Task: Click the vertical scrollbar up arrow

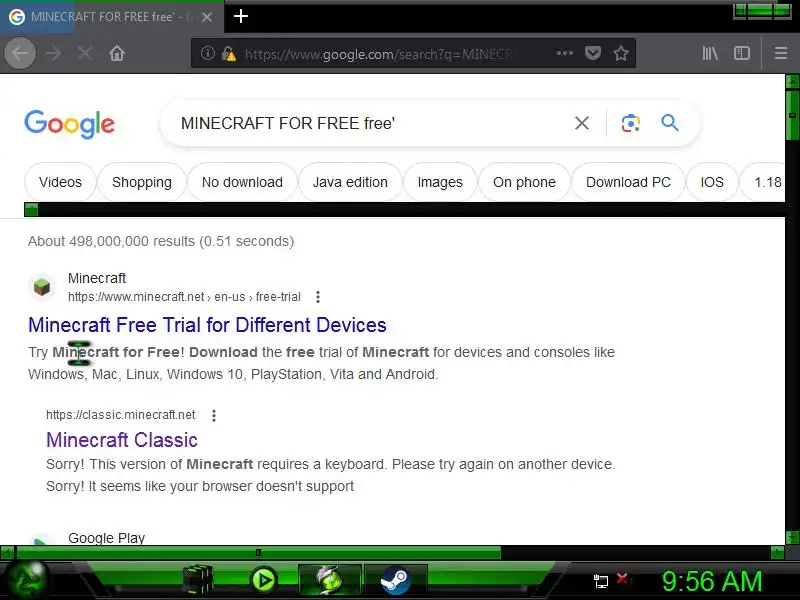Action: pos(792,81)
